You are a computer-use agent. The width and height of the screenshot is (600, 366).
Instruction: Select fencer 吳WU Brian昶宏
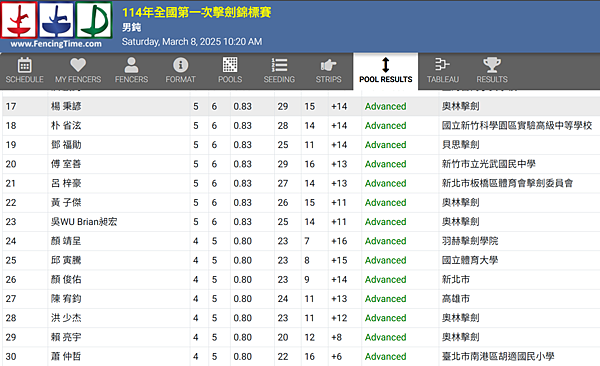coord(84,222)
